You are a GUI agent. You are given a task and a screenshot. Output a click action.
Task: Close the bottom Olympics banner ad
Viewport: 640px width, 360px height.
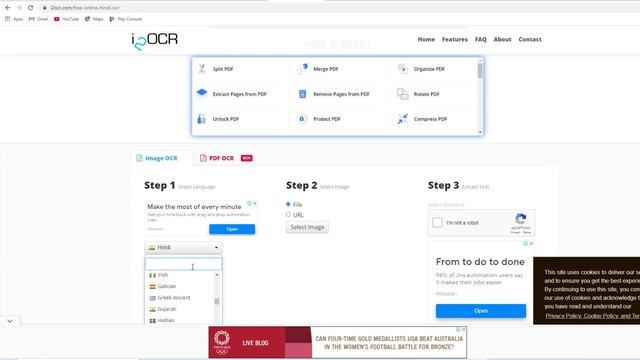point(464,329)
